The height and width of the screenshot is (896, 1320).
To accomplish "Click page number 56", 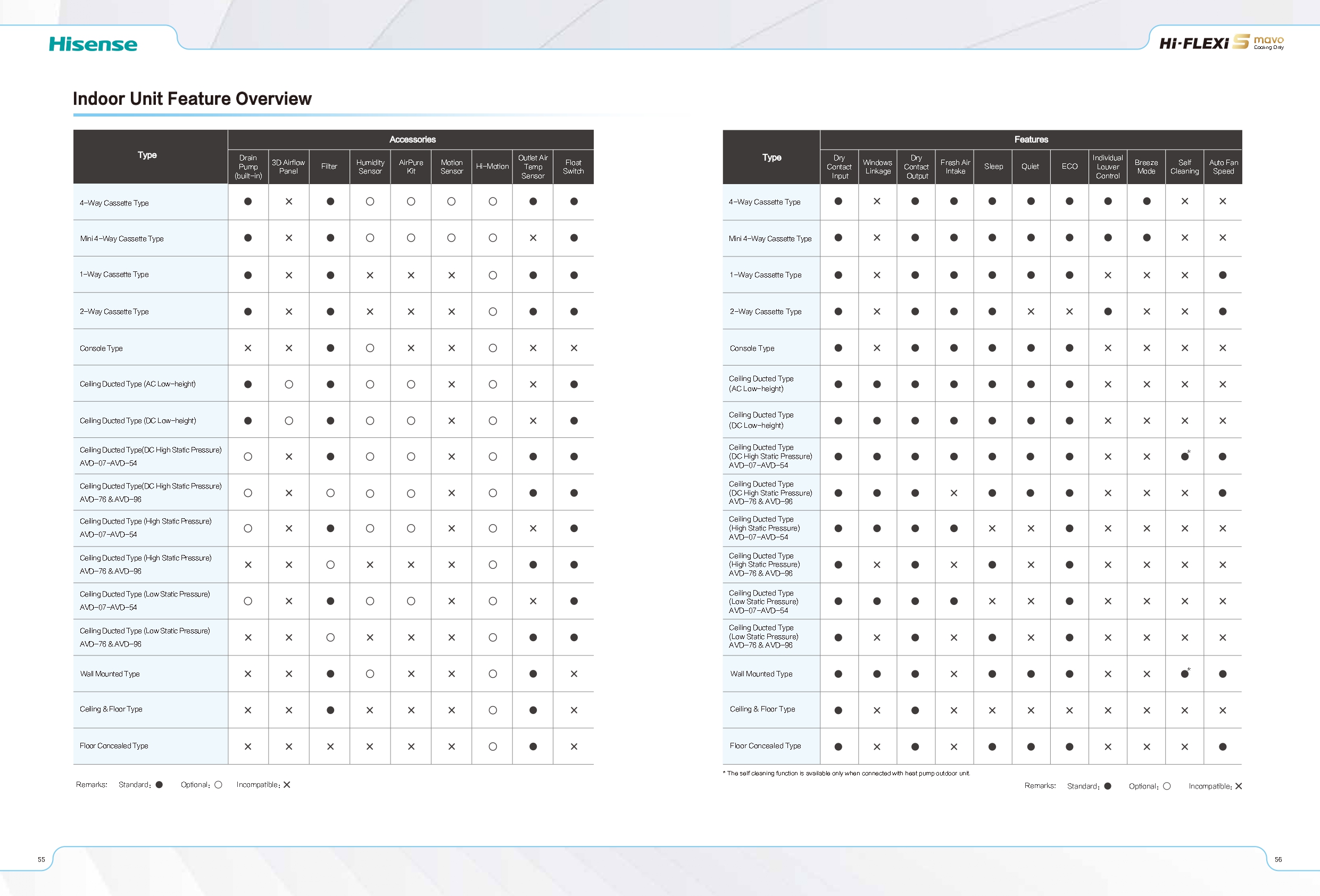I will pyautogui.click(x=1278, y=859).
